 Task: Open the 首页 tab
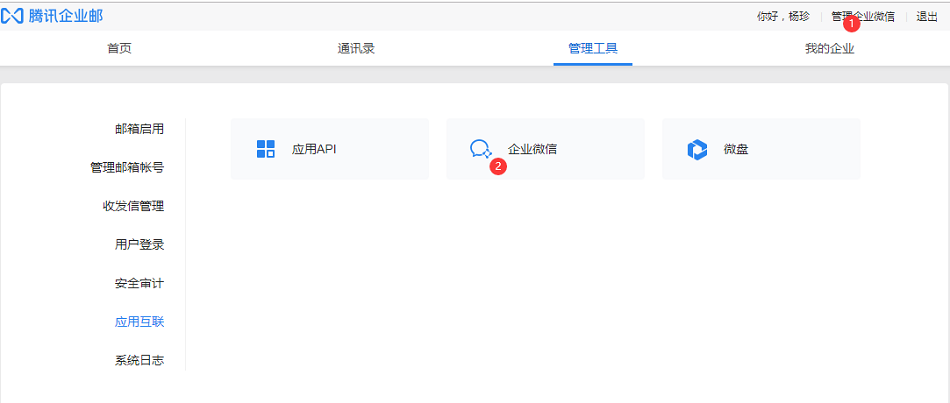119,49
